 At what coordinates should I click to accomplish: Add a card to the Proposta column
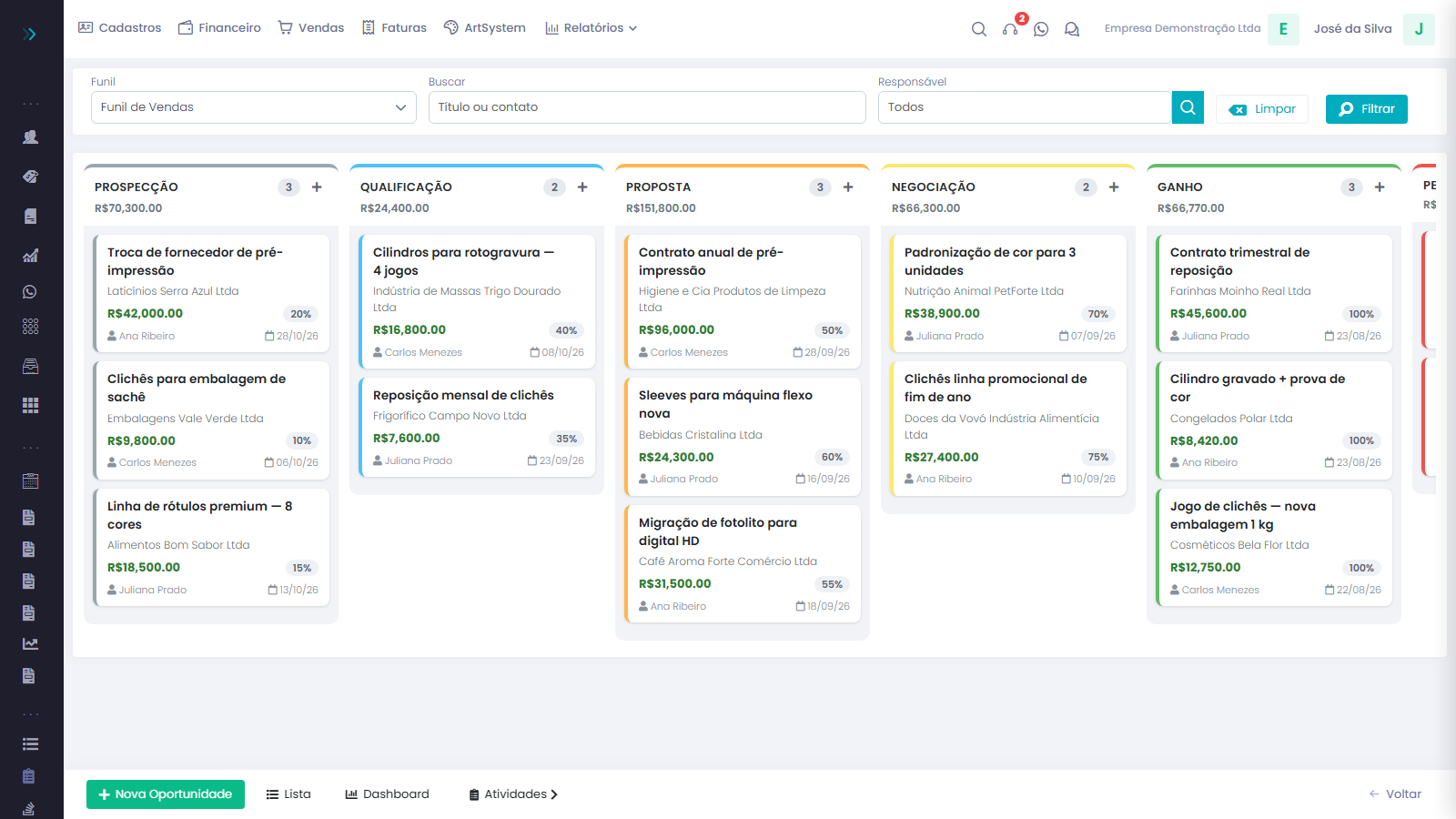(x=848, y=187)
